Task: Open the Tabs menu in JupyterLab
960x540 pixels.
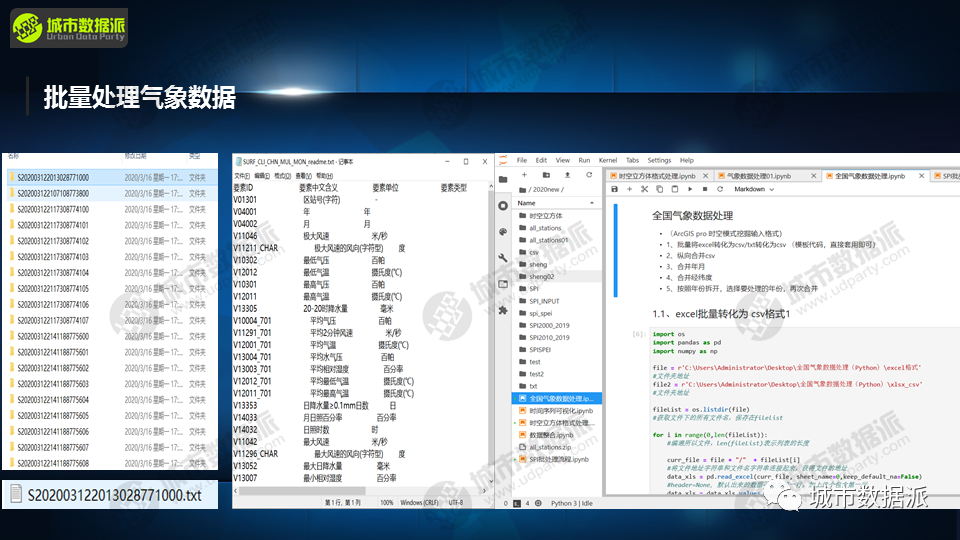Action: click(632, 160)
